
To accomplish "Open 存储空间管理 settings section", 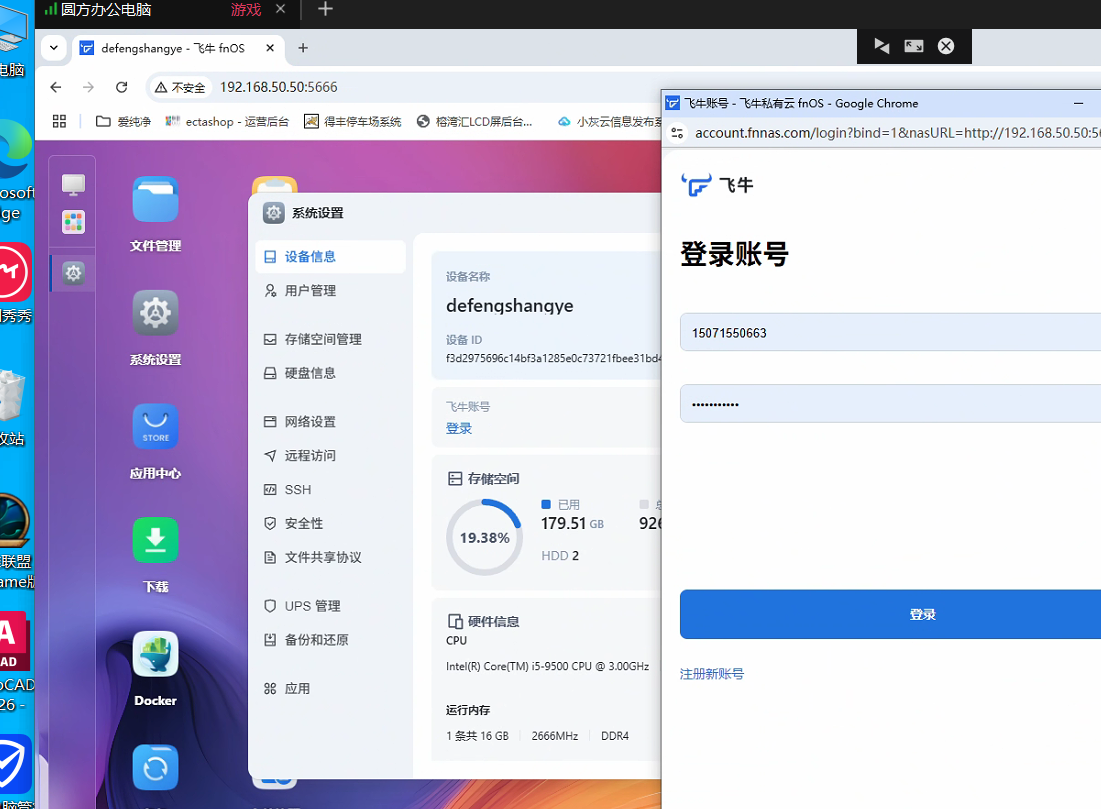I will (330, 339).
